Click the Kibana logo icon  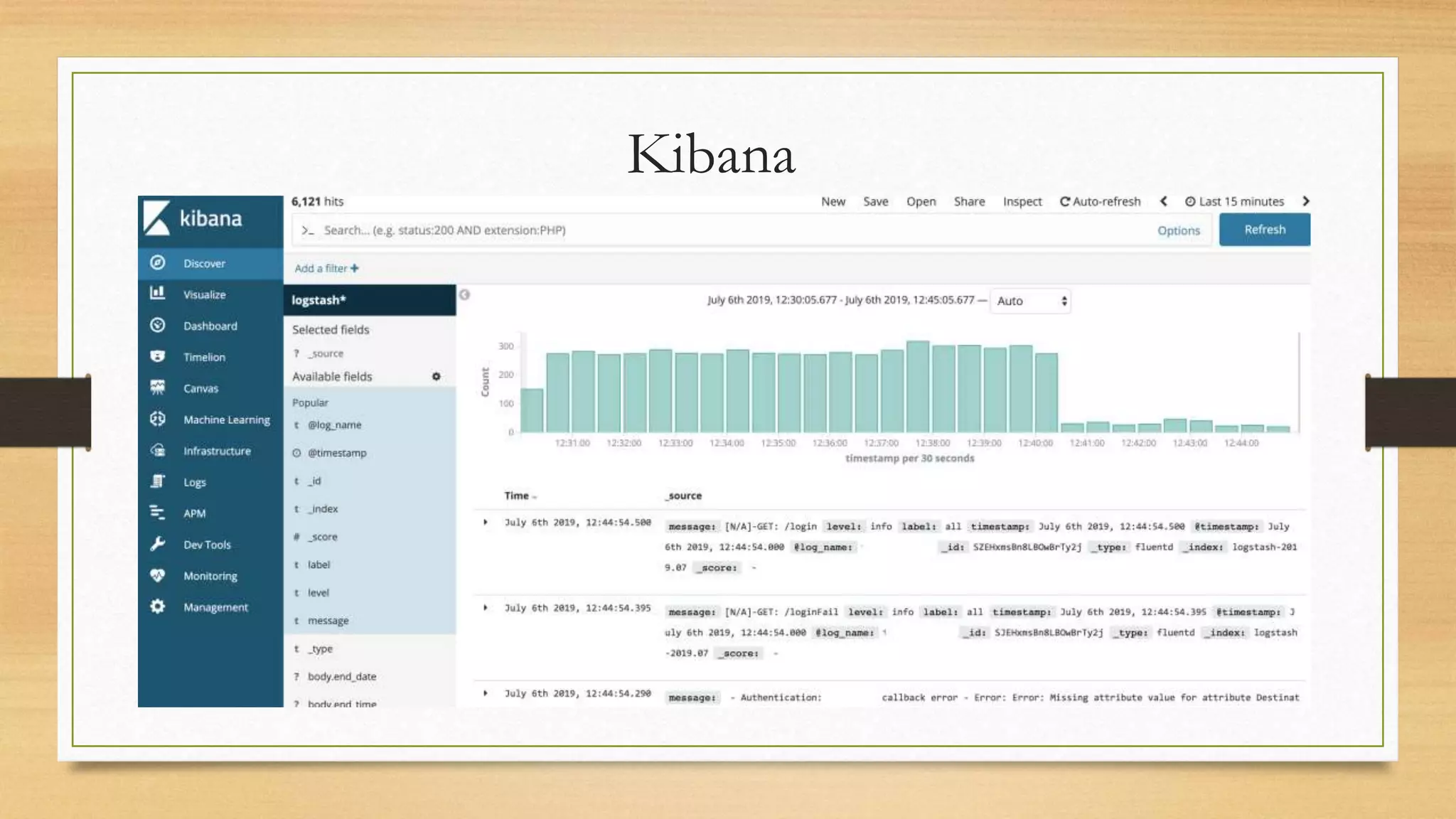pos(157,218)
